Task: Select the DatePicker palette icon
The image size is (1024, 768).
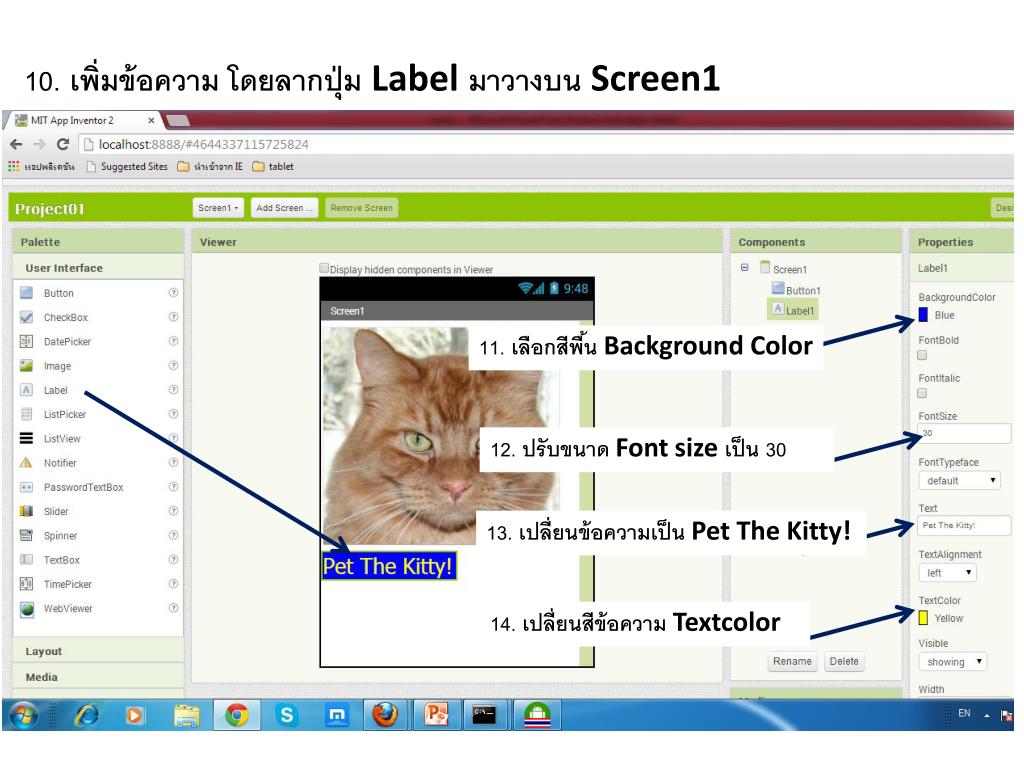Action: [26, 341]
